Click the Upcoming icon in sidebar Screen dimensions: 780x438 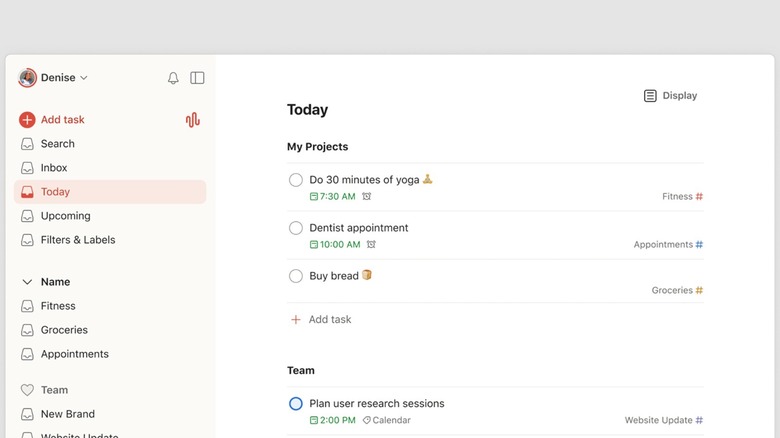pos(27,216)
